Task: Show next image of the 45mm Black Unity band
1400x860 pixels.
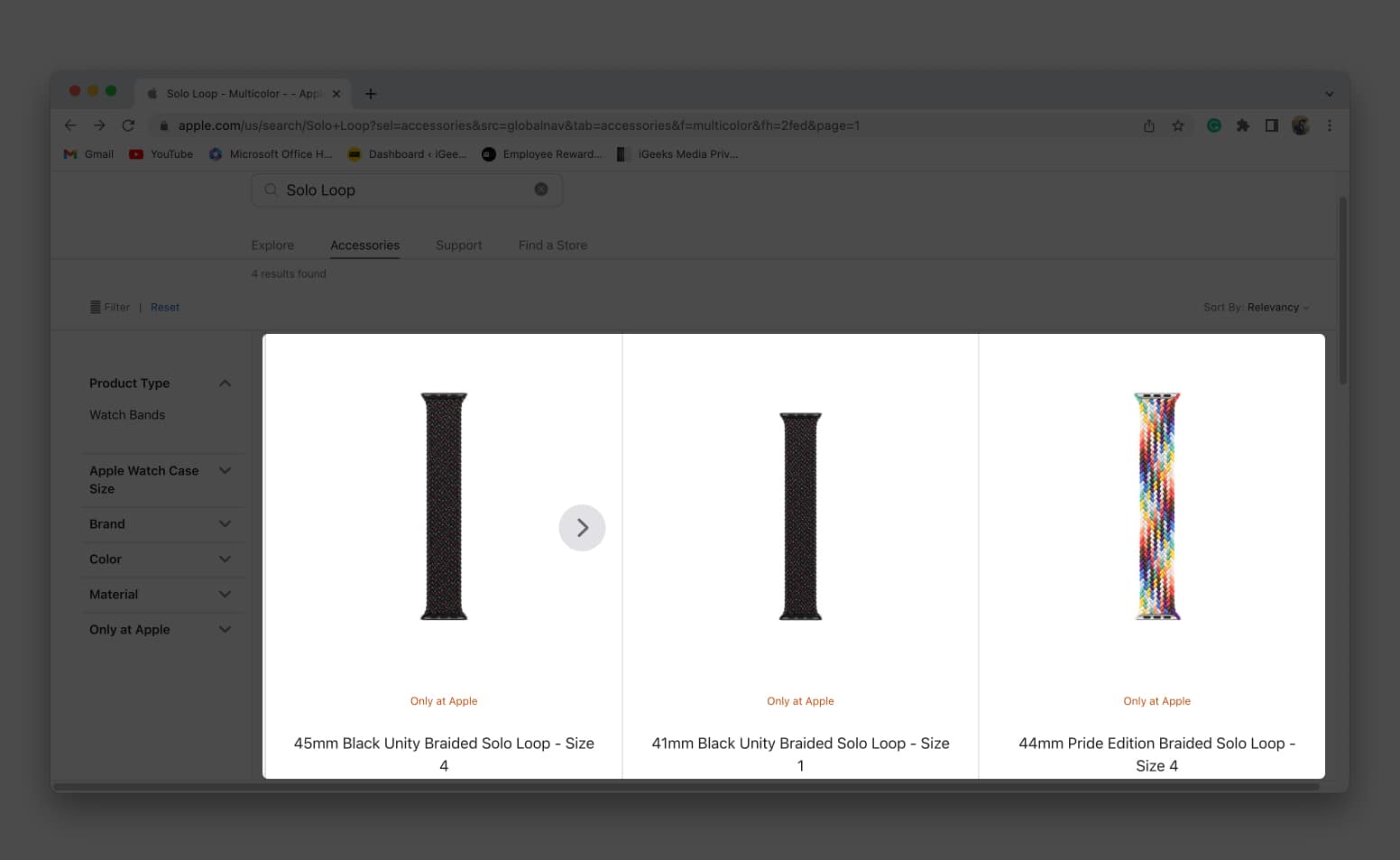Action: (582, 528)
